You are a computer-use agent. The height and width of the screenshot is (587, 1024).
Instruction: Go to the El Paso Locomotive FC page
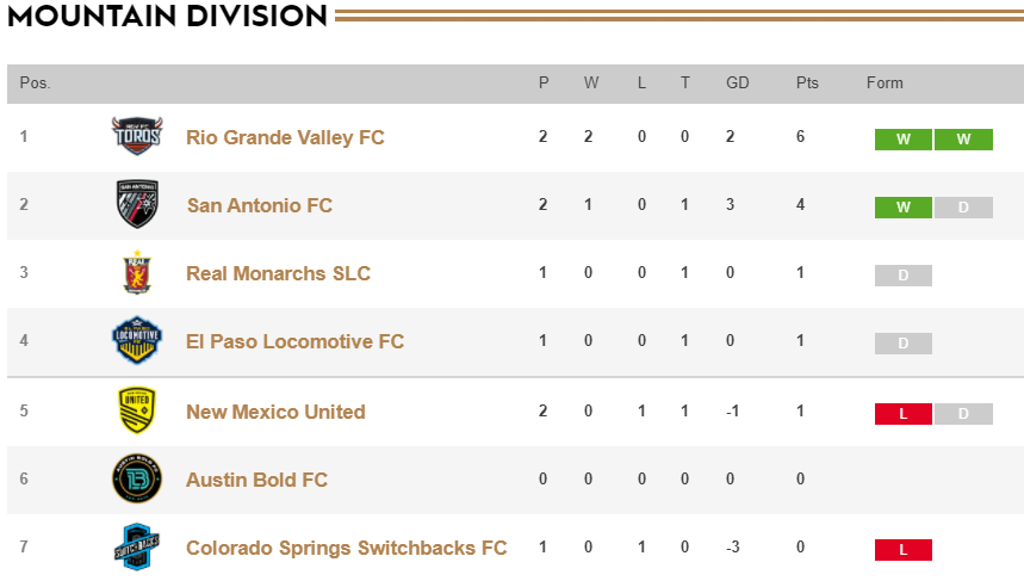(x=295, y=341)
